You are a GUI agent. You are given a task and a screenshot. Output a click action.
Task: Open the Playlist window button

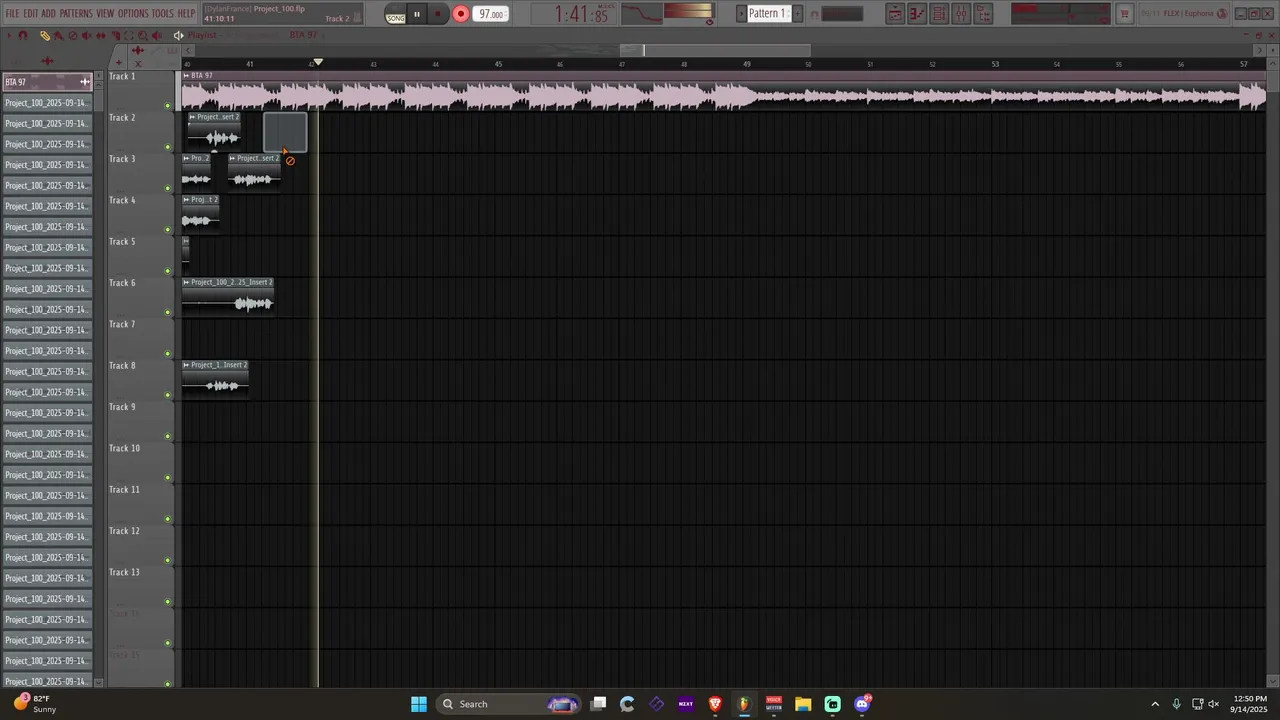(x=895, y=14)
